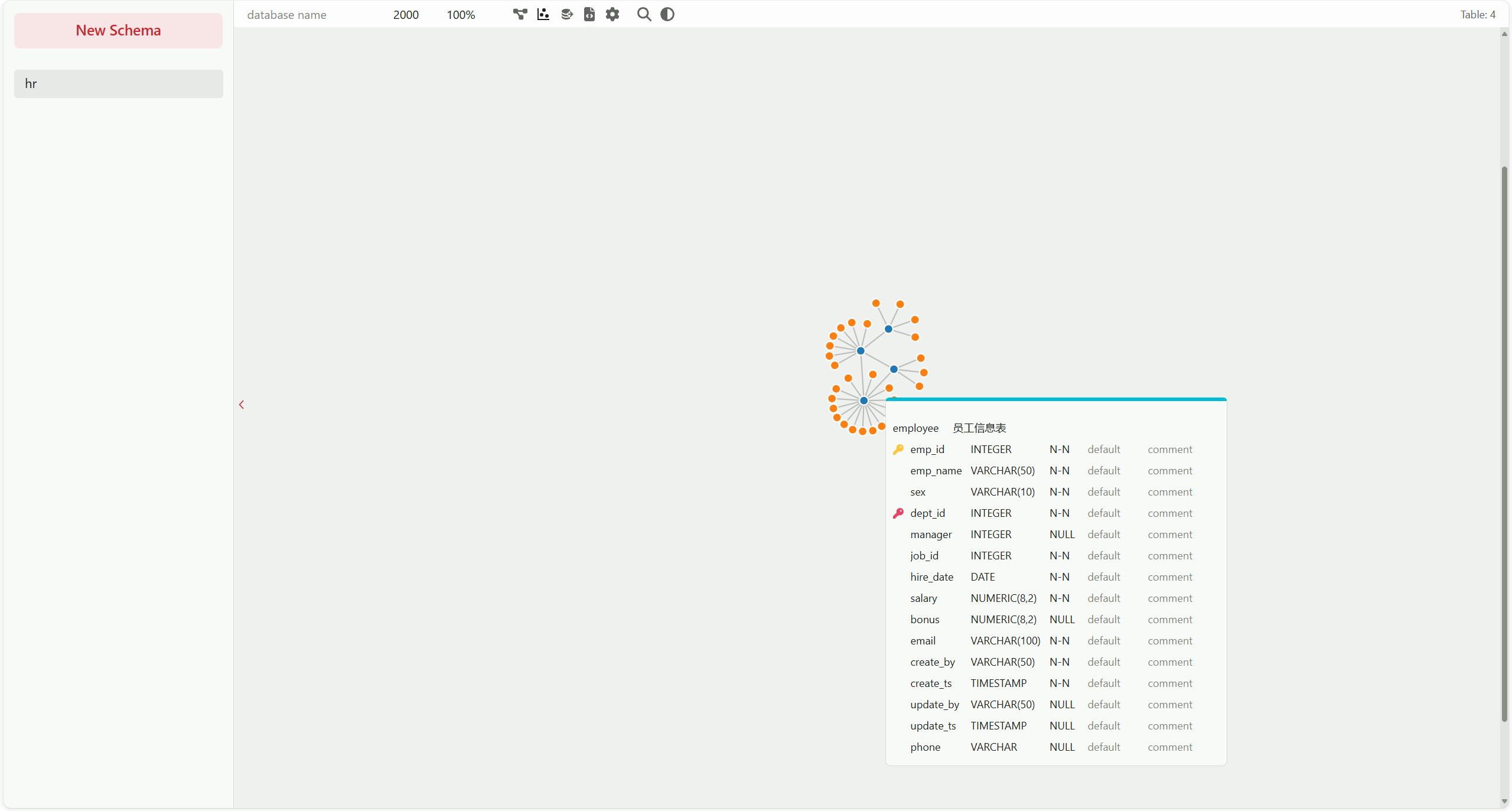Viewport: 1512px width, 811px height.
Task: Select the scatter chart visualization icon
Action: (543, 14)
